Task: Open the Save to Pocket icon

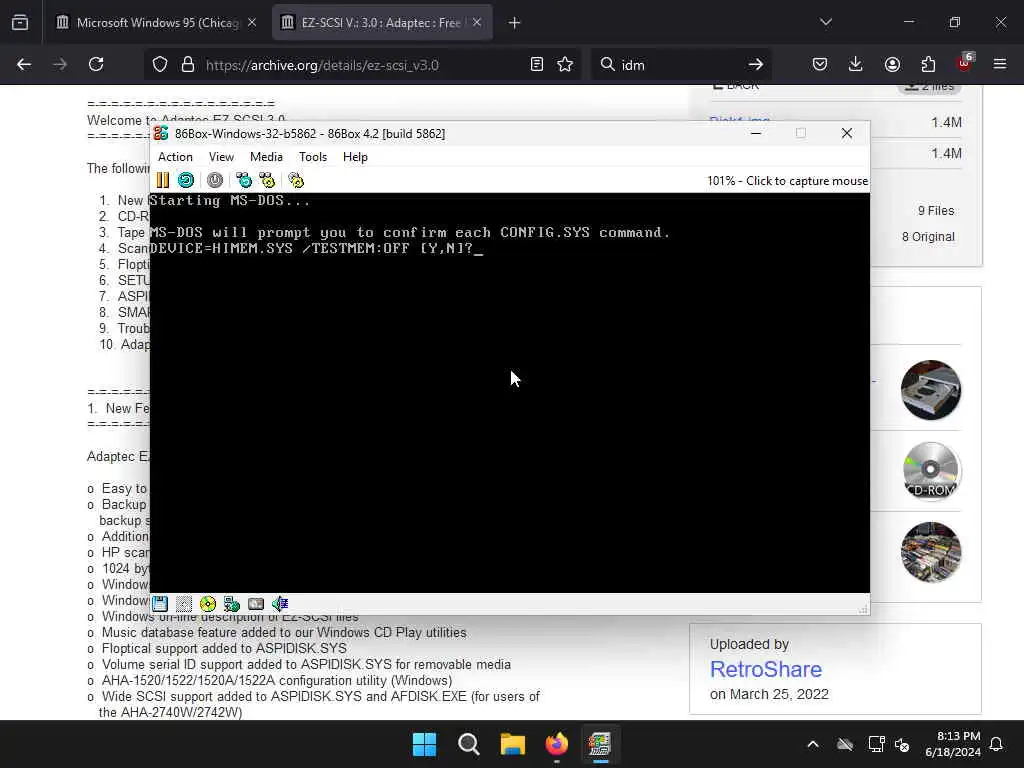Action: point(820,65)
